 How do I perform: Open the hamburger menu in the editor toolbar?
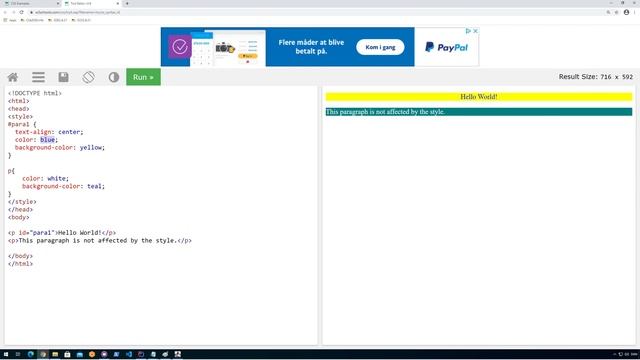click(38, 77)
